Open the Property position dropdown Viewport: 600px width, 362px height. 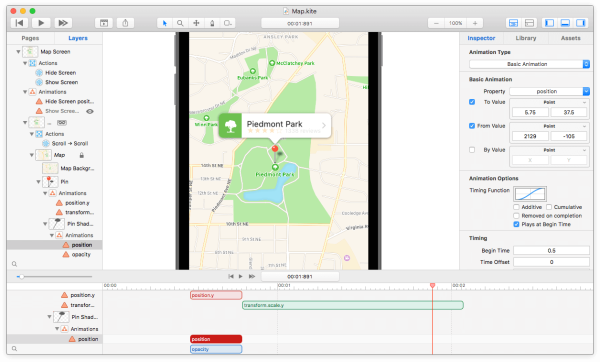[549, 91]
